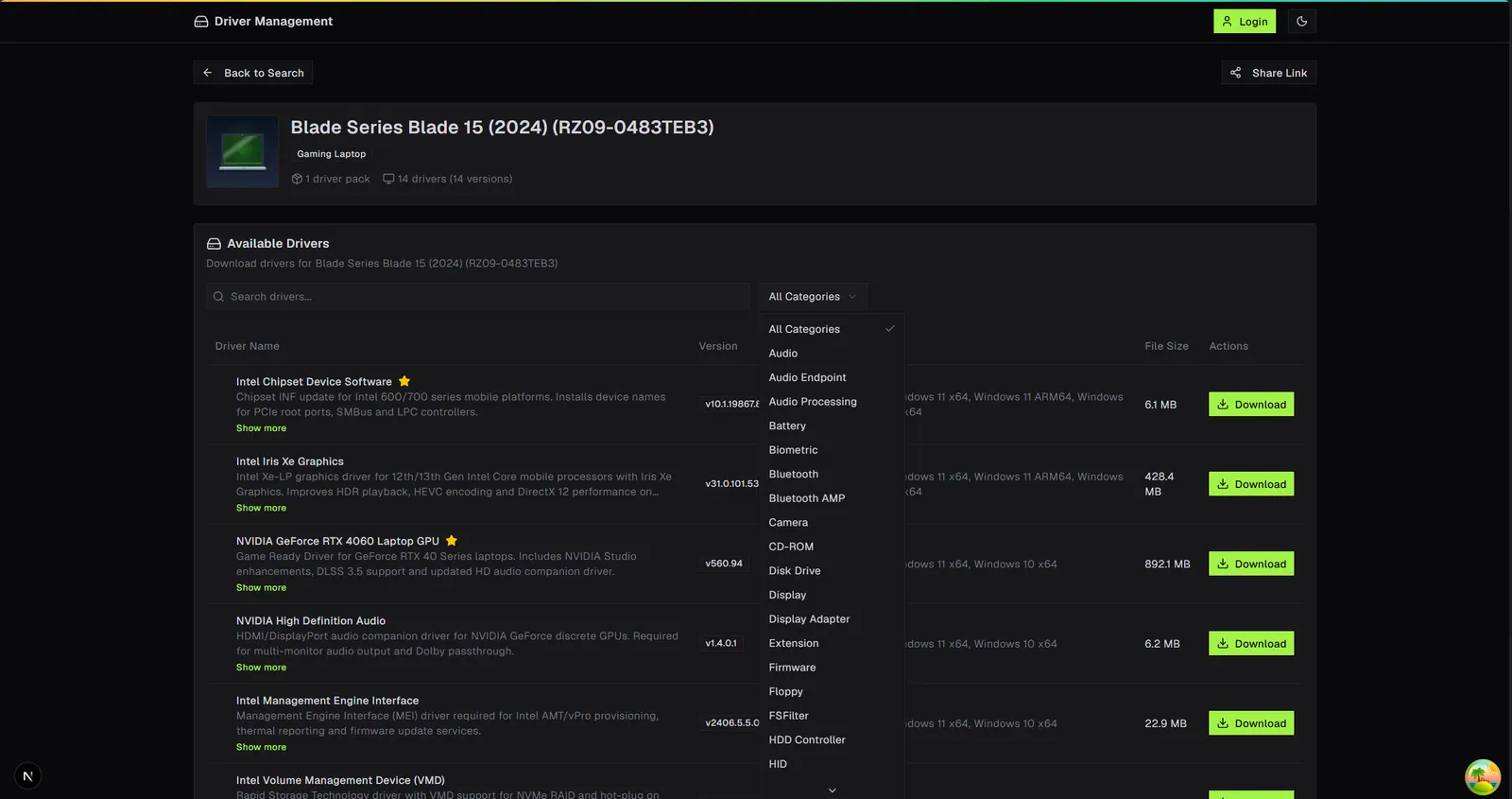Show more for Intel Chipset Device Software

tap(261, 428)
